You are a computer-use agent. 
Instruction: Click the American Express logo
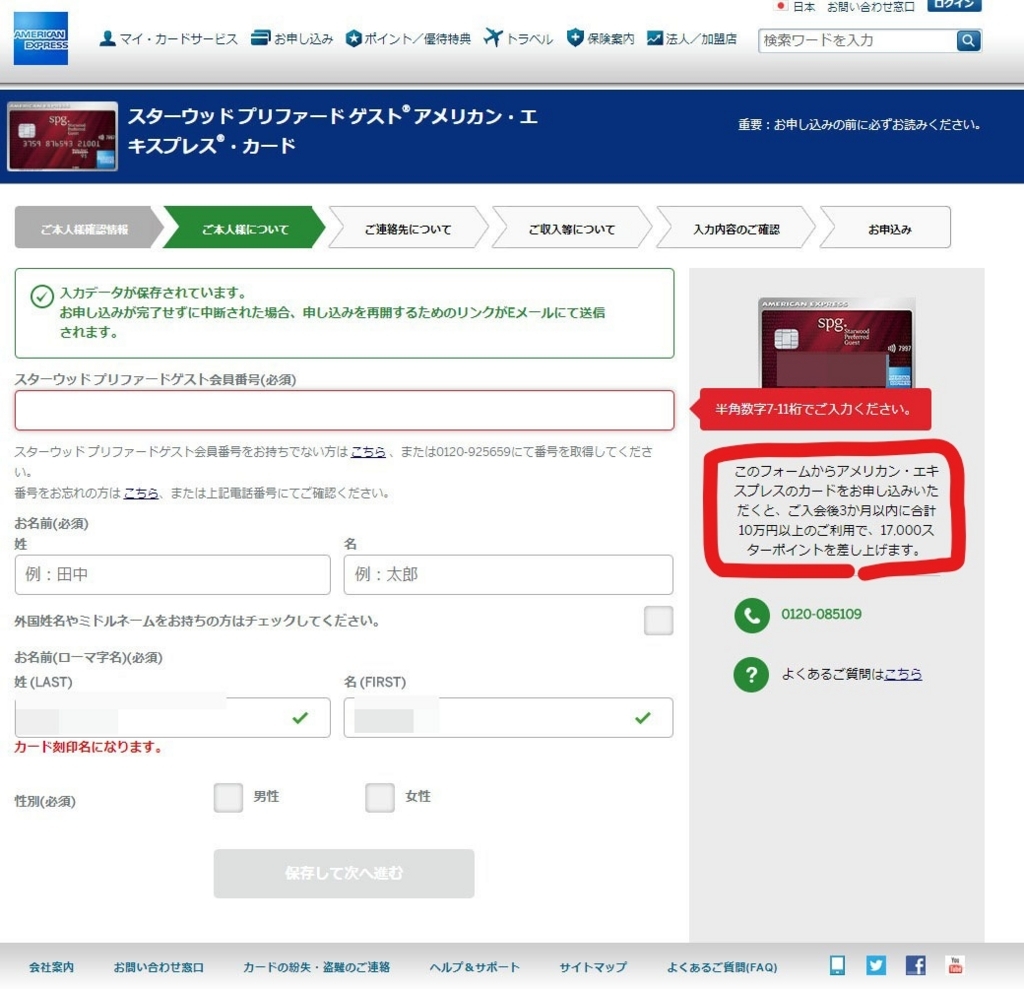pos(40,39)
